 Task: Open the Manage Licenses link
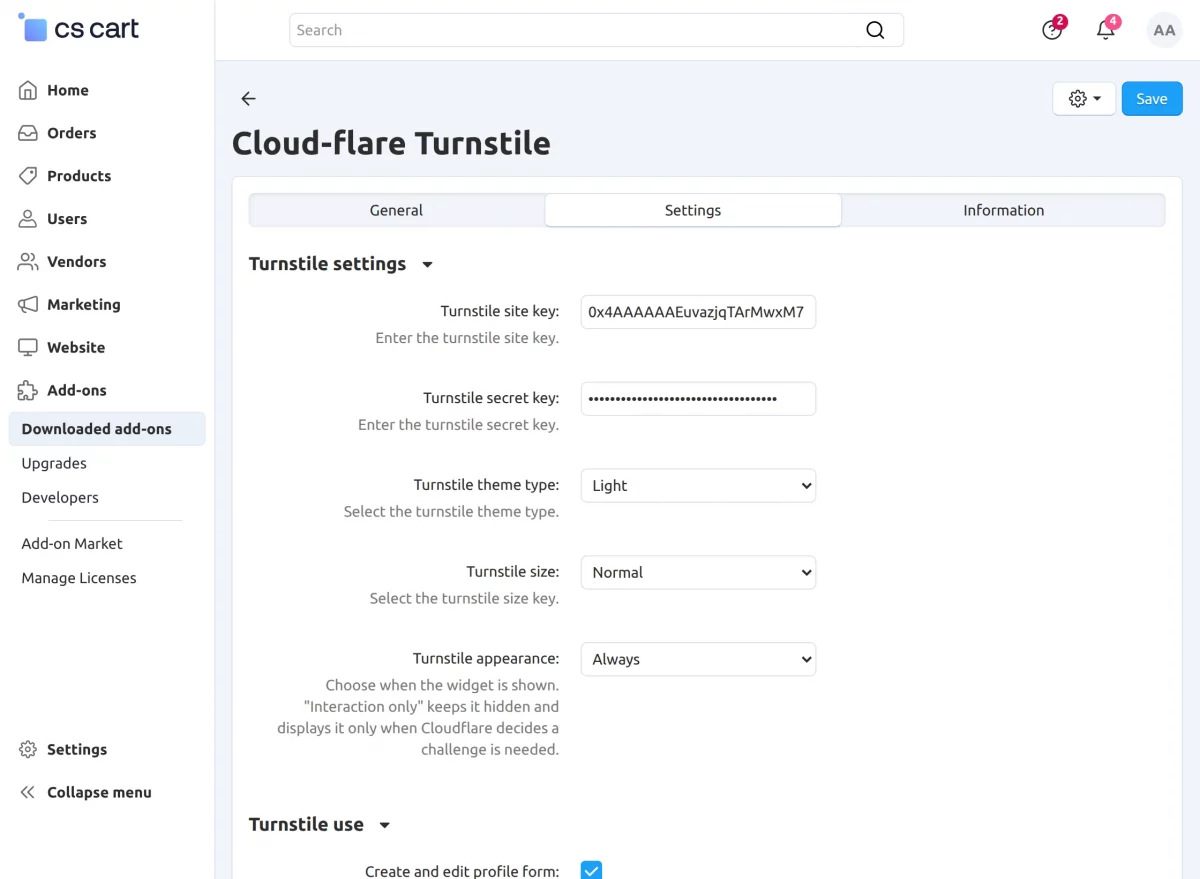[x=79, y=578]
